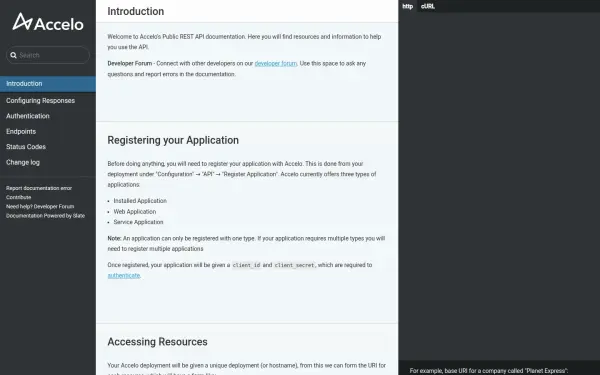Click the Web Application list item

pyautogui.click(x=135, y=212)
